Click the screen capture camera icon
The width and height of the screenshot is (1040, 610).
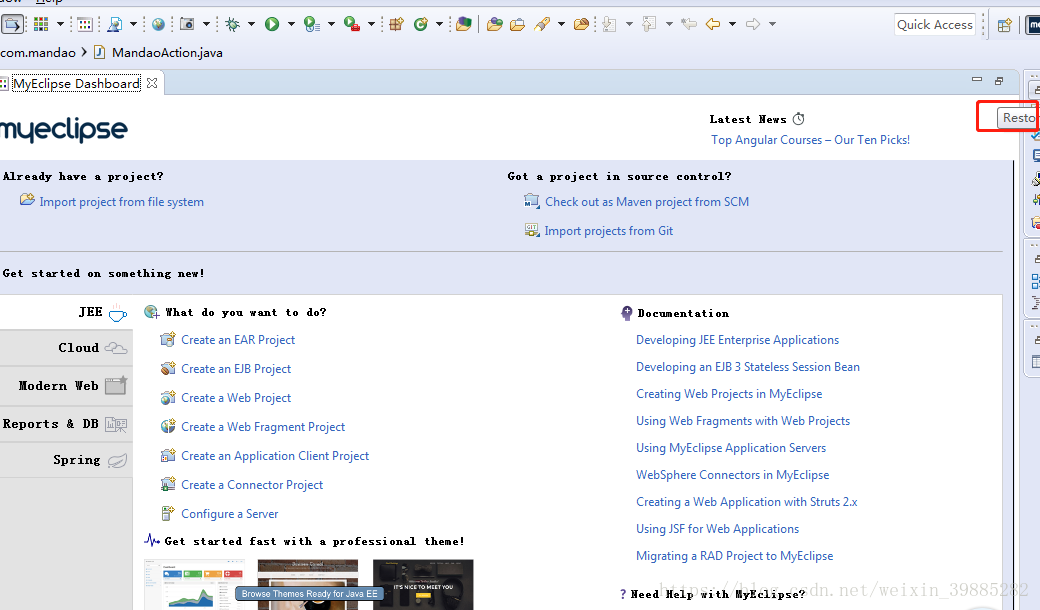(x=187, y=25)
